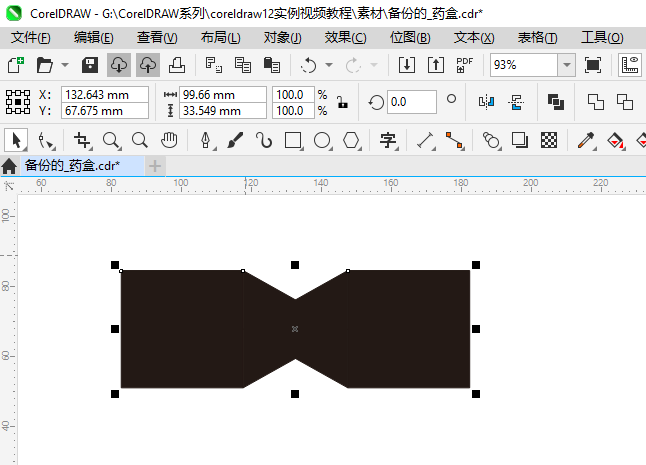Open the 编辑(E) menu
Viewport: 646px width, 465px height.
pyautogui.click(x=94, y=38)
